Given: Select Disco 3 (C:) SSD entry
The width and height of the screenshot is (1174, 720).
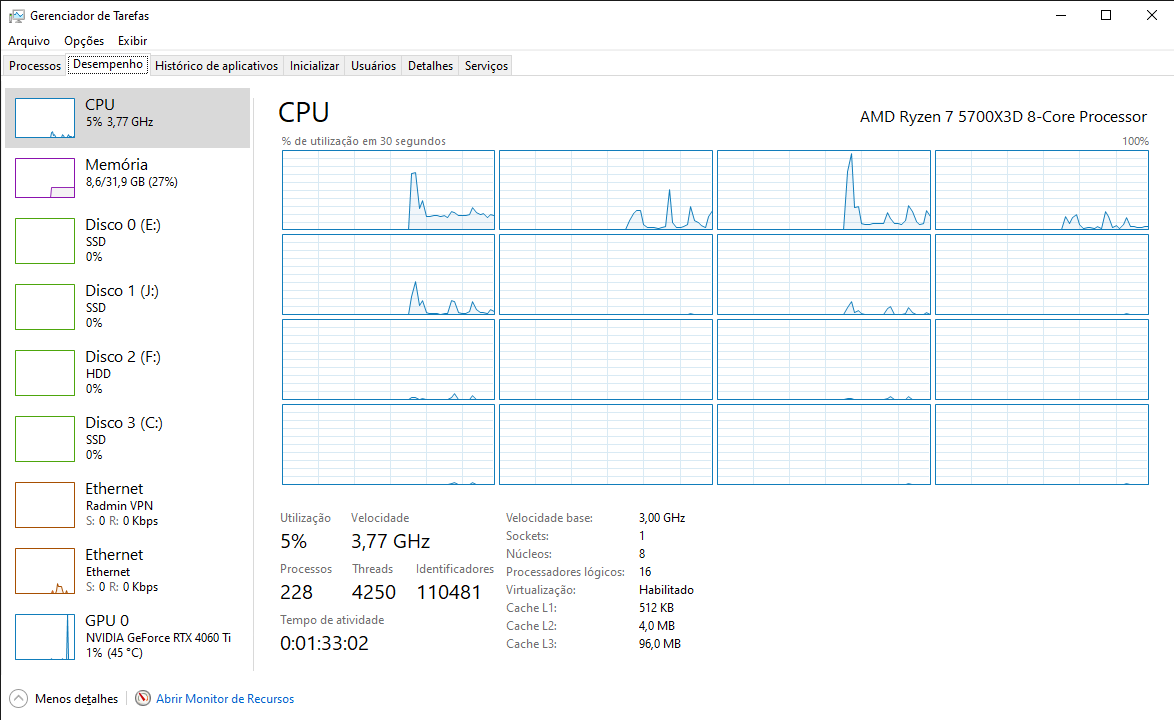Looking at the screenshot, I should click(x=127, y=438).
